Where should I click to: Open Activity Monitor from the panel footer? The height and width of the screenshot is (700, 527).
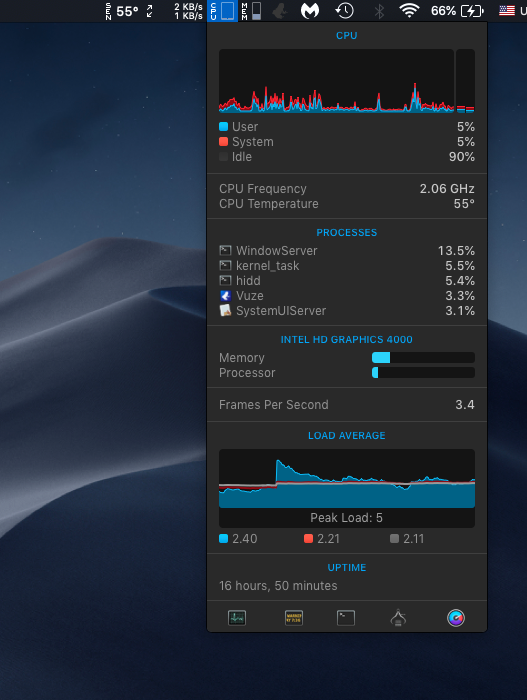[x=237, y=618]
